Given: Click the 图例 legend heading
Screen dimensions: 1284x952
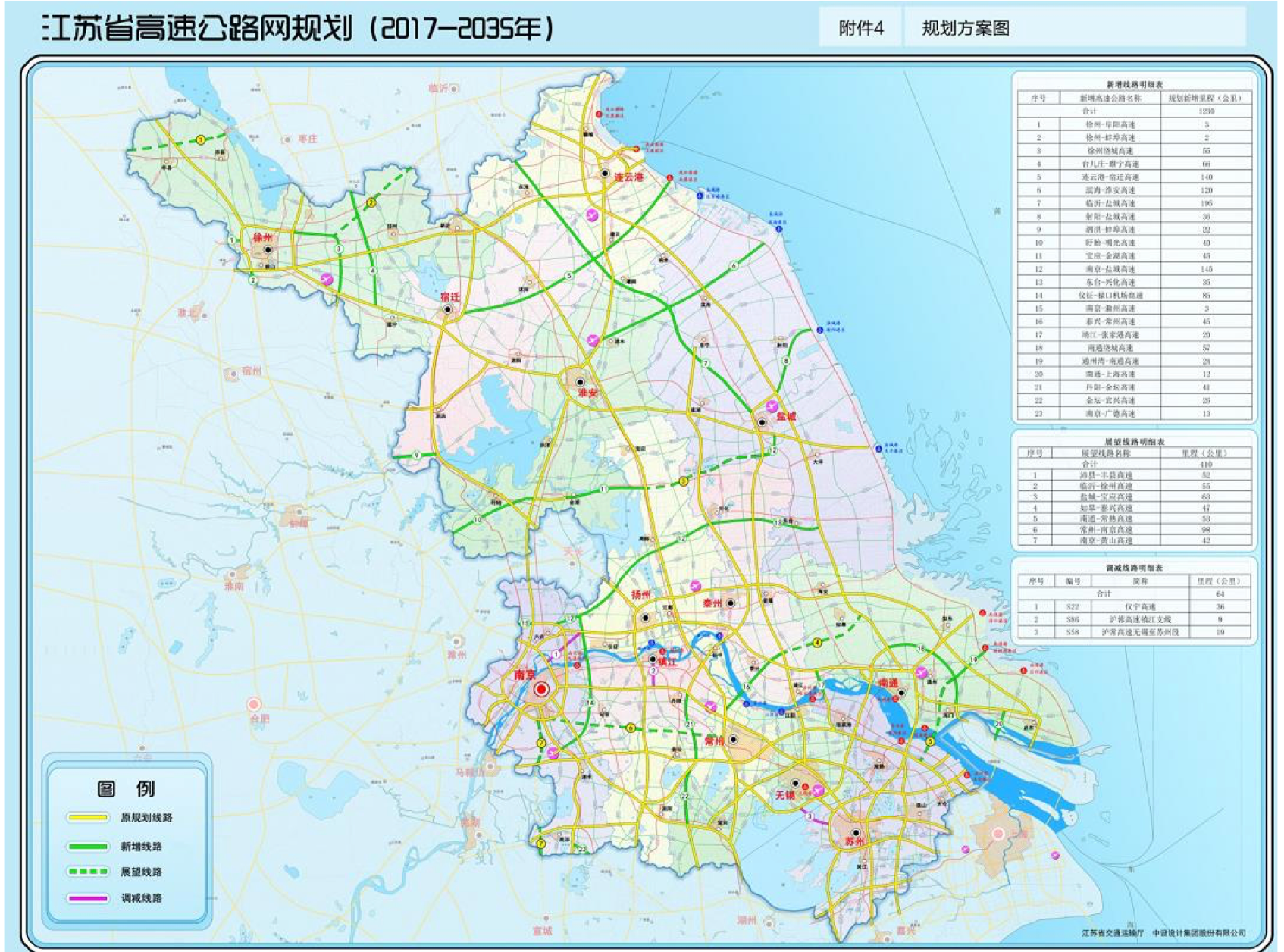Looking at the screenshot, I should coord(126,788).
